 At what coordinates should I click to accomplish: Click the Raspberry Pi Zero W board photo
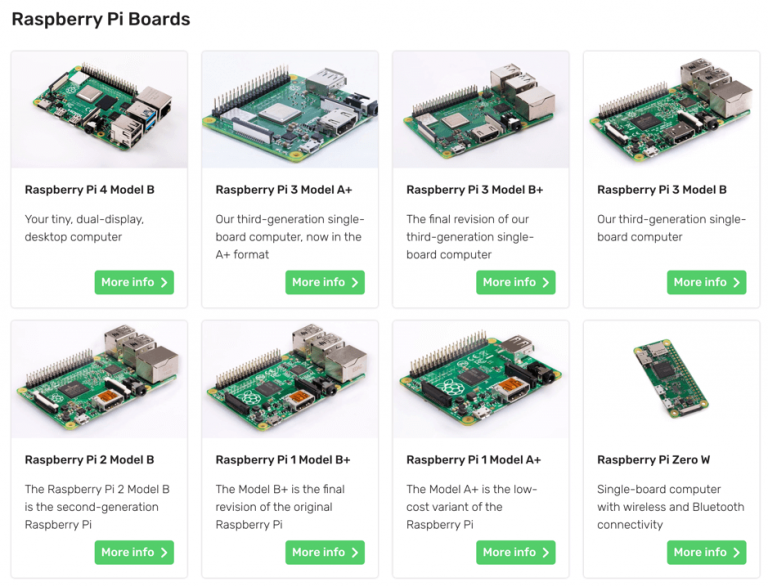pyautogui.click(x=672, y=380)
